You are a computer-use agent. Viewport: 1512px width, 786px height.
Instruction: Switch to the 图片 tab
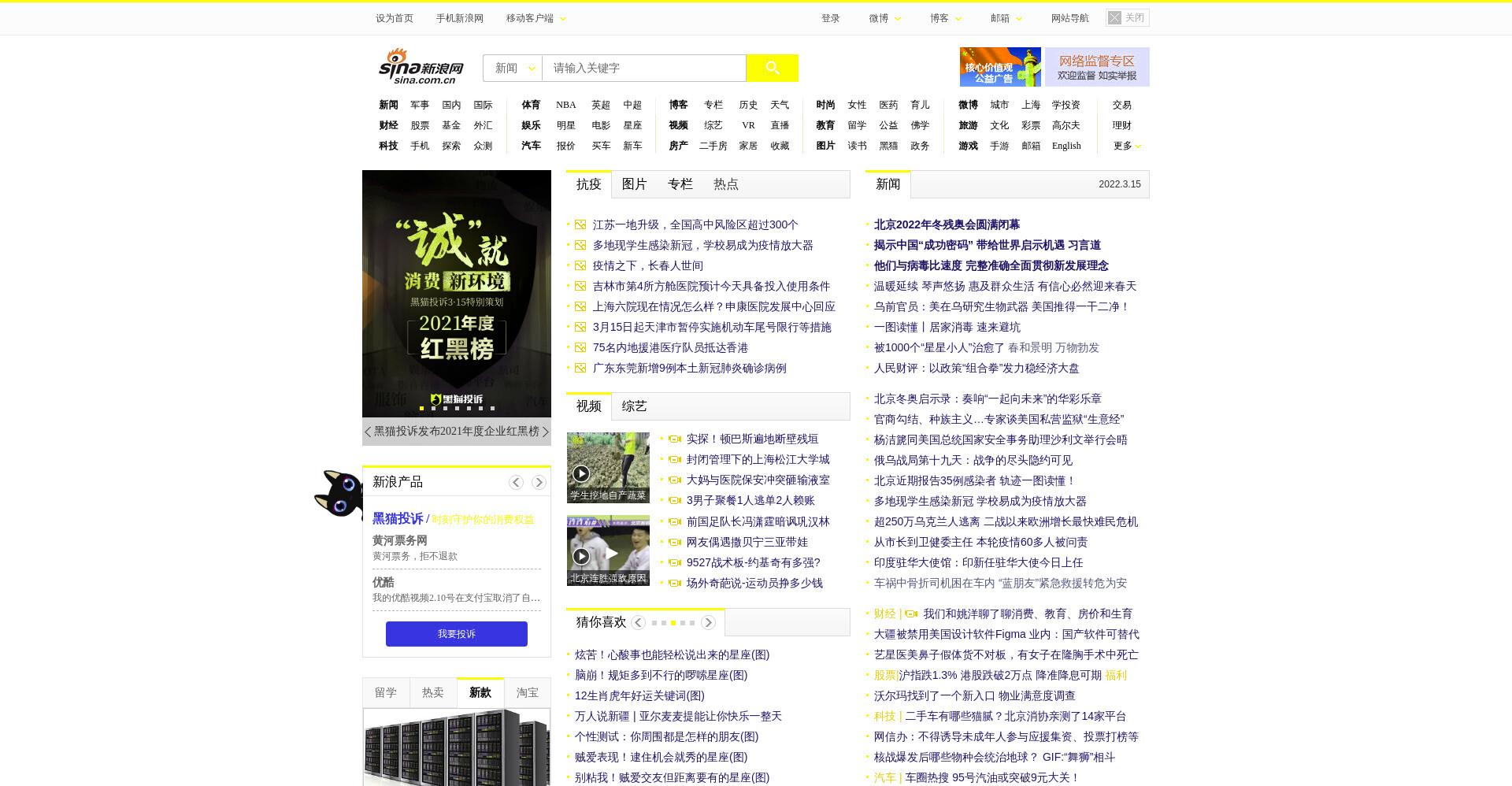coord(634,184)
